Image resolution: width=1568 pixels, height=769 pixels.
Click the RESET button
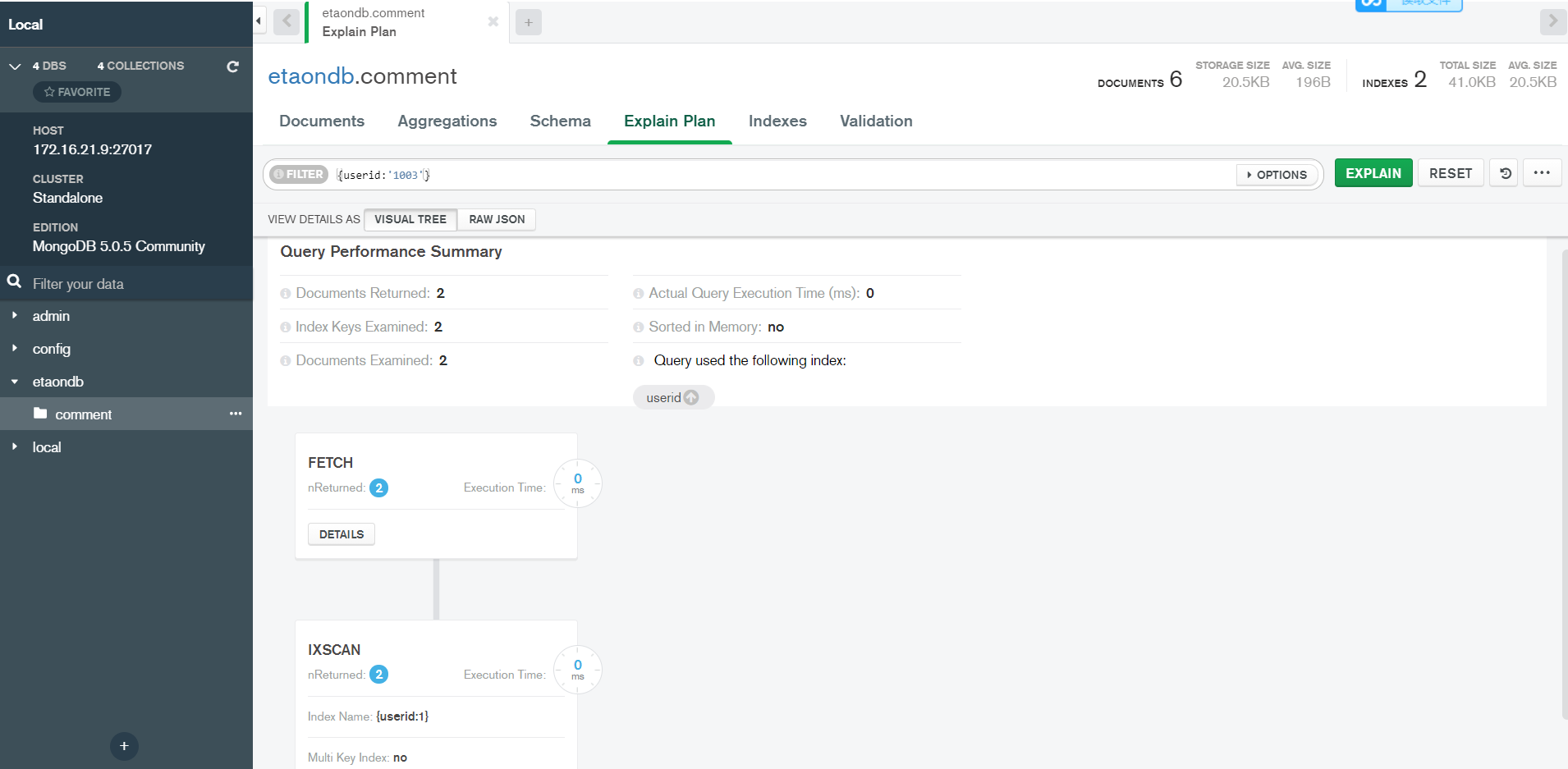coord(1451,173)
